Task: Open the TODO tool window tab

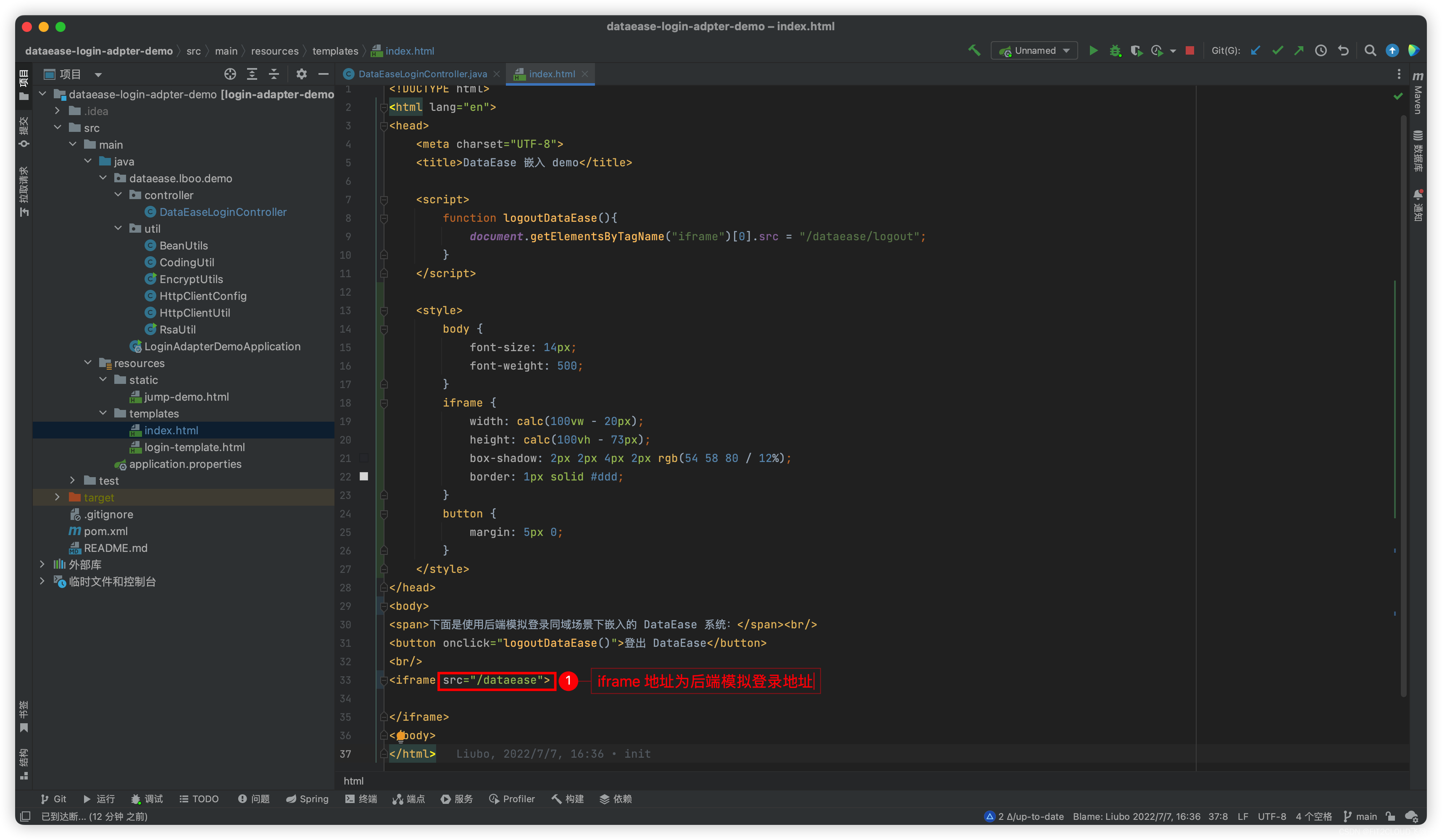Action: click(x=199, y=799)
